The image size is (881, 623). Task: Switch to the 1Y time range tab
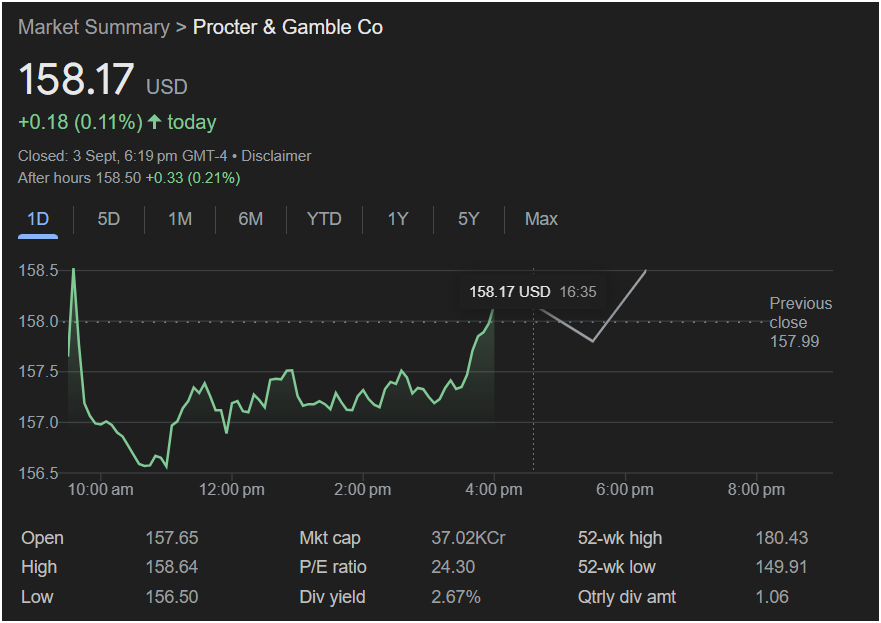pyautogui.click(x=398, y=219)
